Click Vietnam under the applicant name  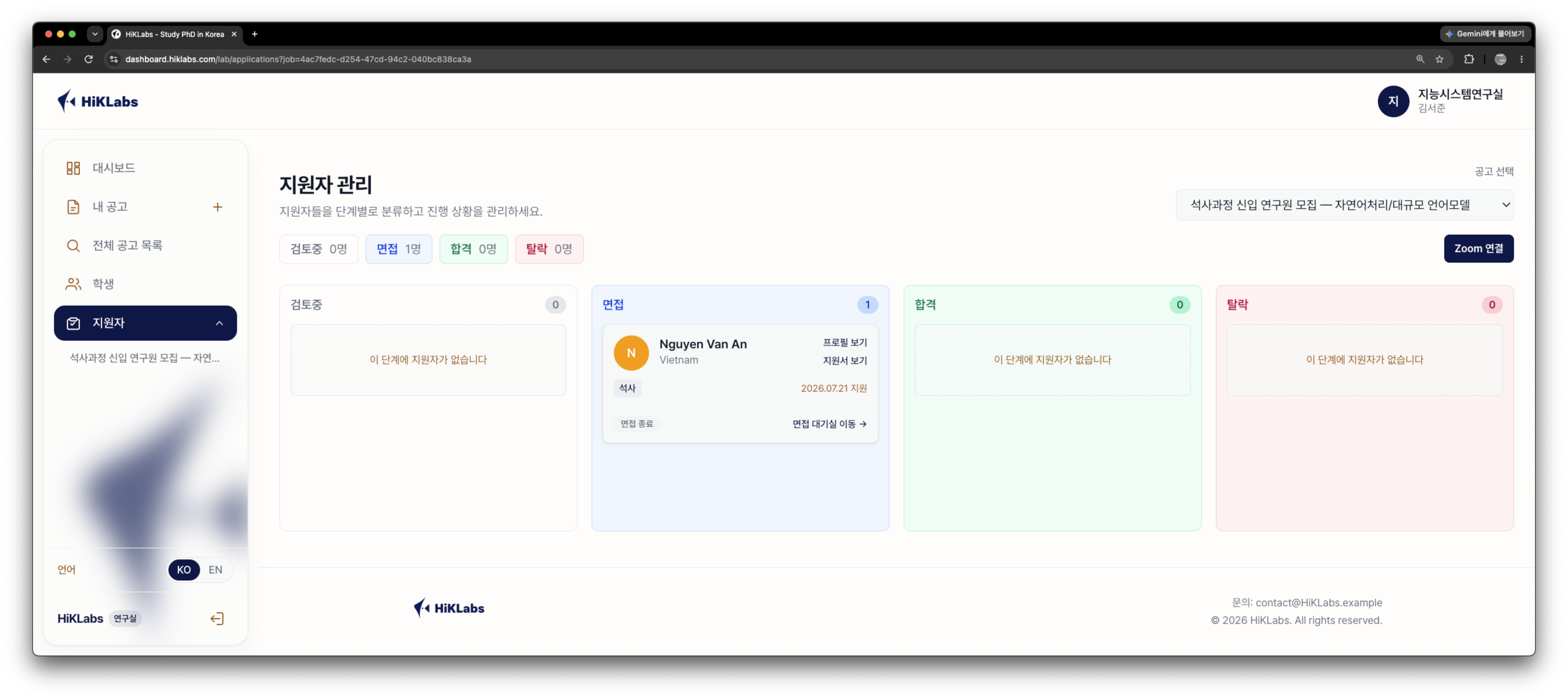678,359
